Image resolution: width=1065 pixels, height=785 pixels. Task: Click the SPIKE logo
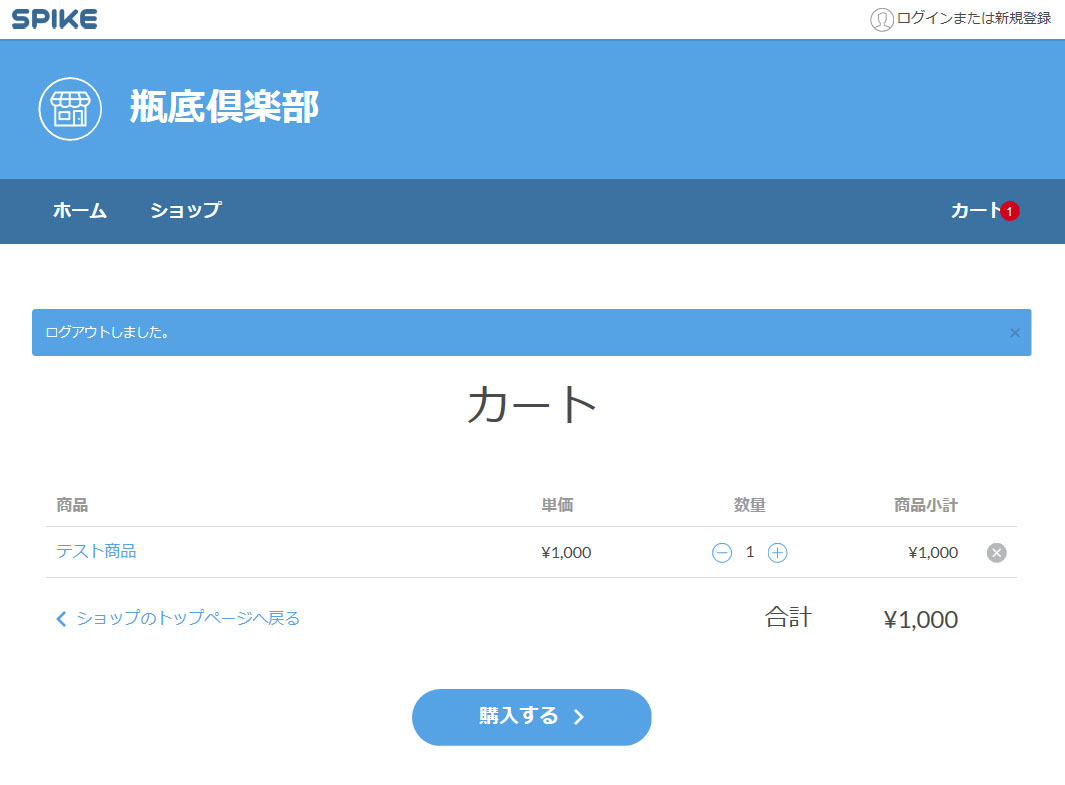tap(54, 19)
